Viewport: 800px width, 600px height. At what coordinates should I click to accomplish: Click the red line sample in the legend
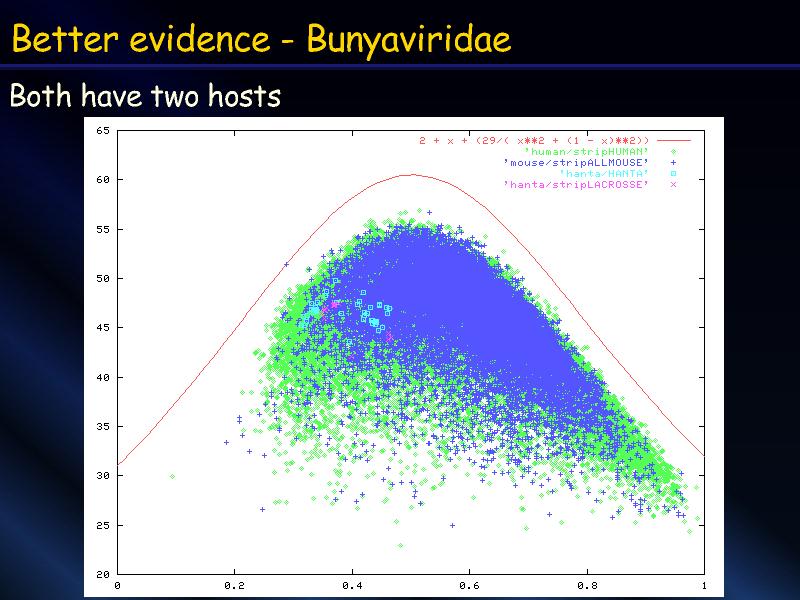pyautogui.click(x=674, y=140)
